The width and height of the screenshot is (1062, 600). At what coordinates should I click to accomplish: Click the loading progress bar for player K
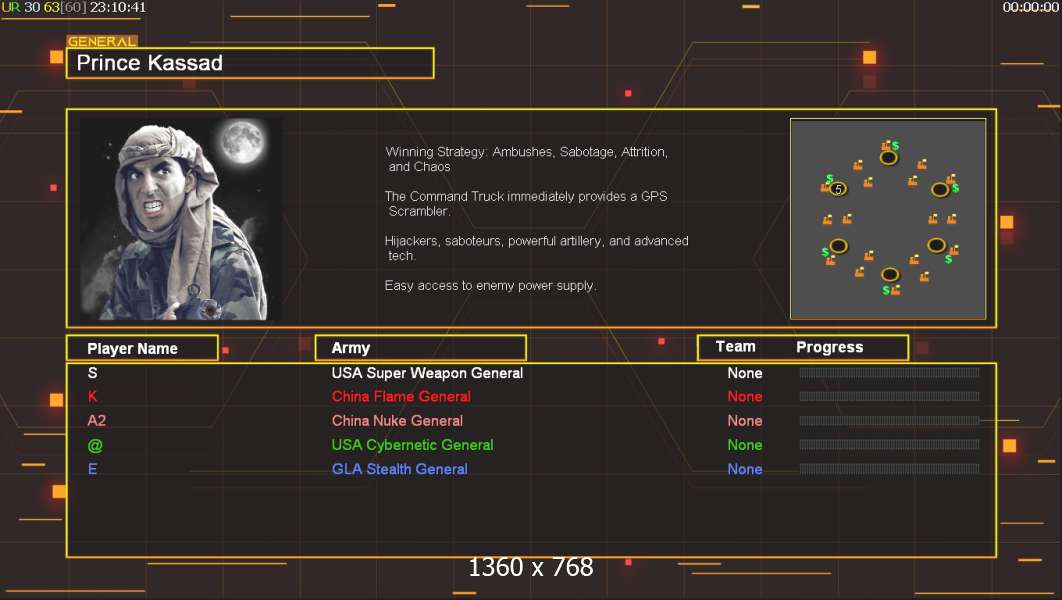click(x=889, y=396)
